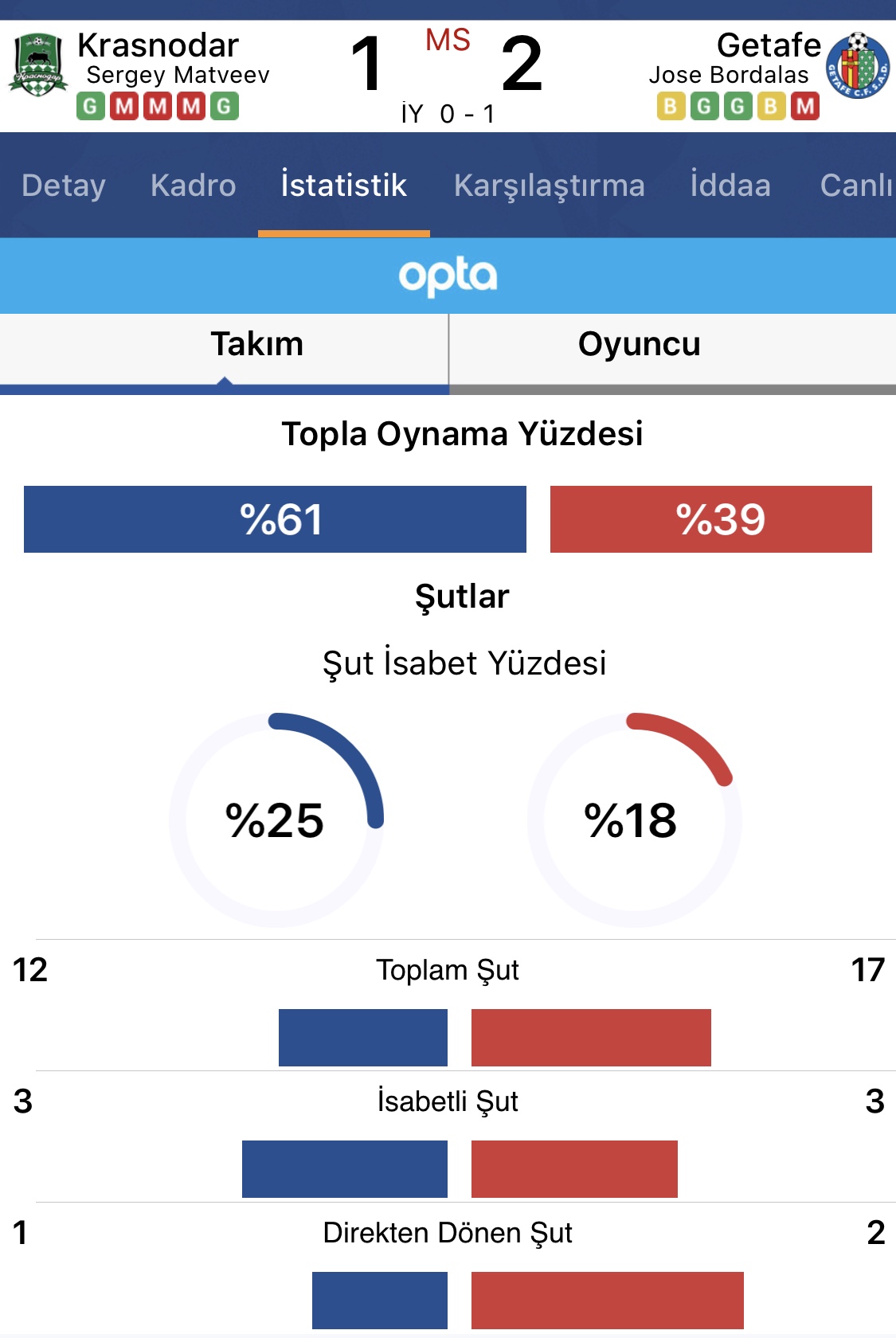Image resolution: width=896 pixels, height=1338 pixels.
Task: Tap Getafe's first yellow B form badge
Action: coord(671,106)
